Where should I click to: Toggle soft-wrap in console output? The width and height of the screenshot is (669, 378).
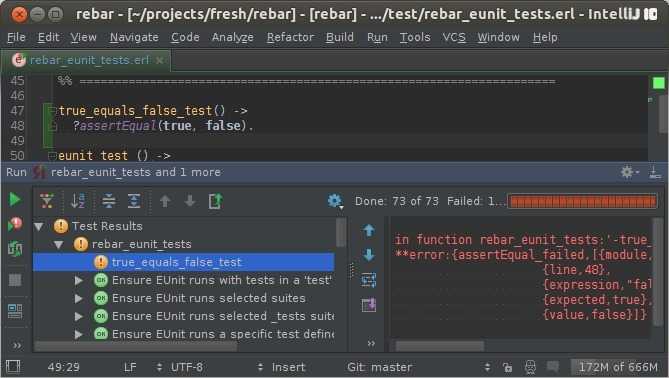coord(369,280)
